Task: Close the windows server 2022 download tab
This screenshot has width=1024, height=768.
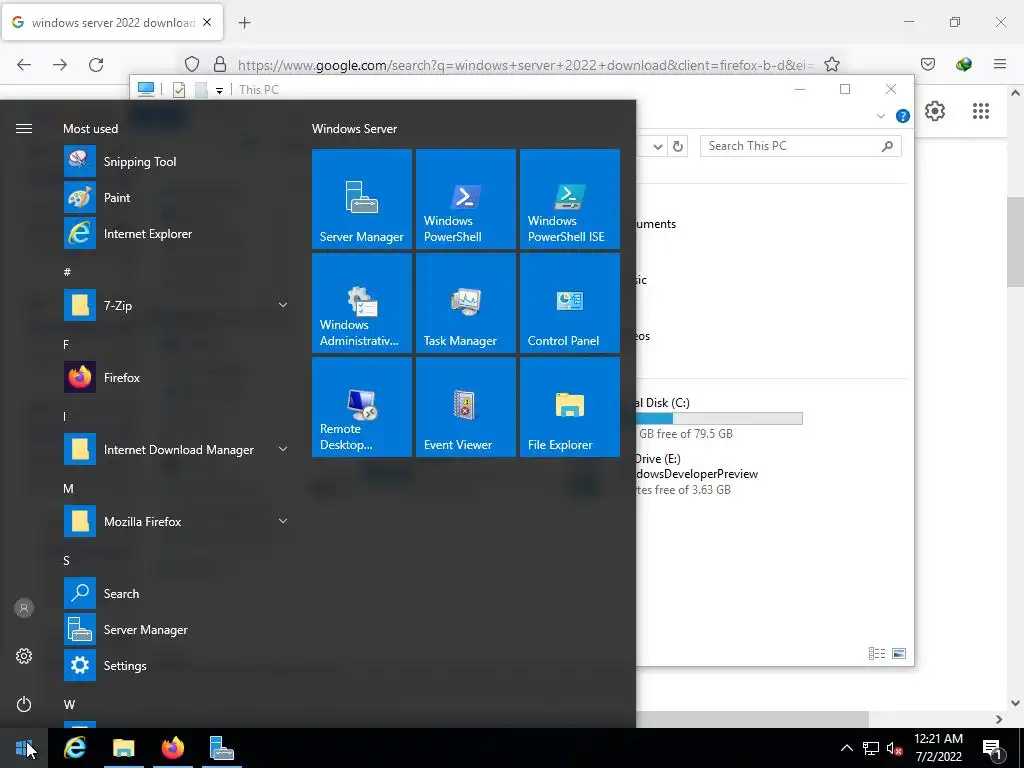Action: click(207, 22)
